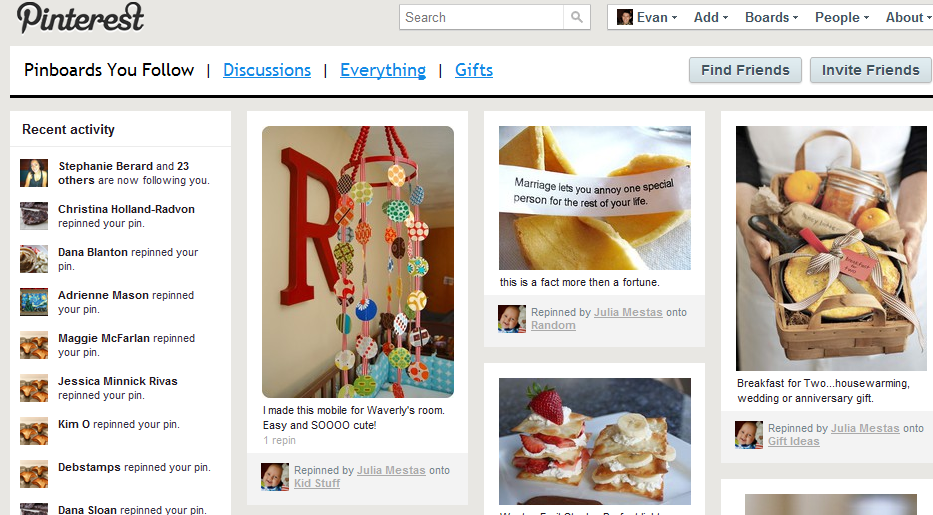Click into the Search field
The image size is (933, 515).
481,17
